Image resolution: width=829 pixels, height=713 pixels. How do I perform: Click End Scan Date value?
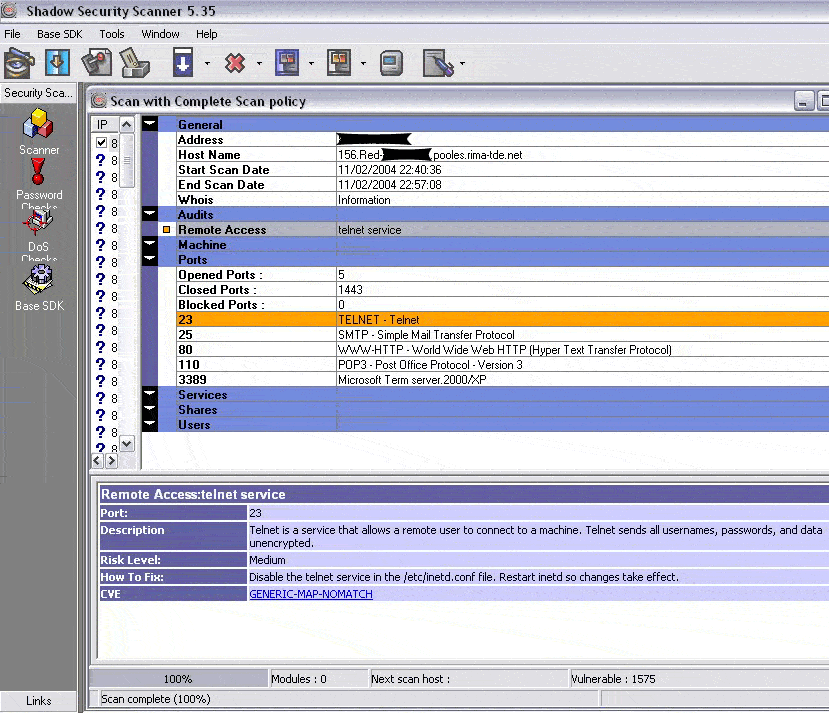tap(390, 185)
